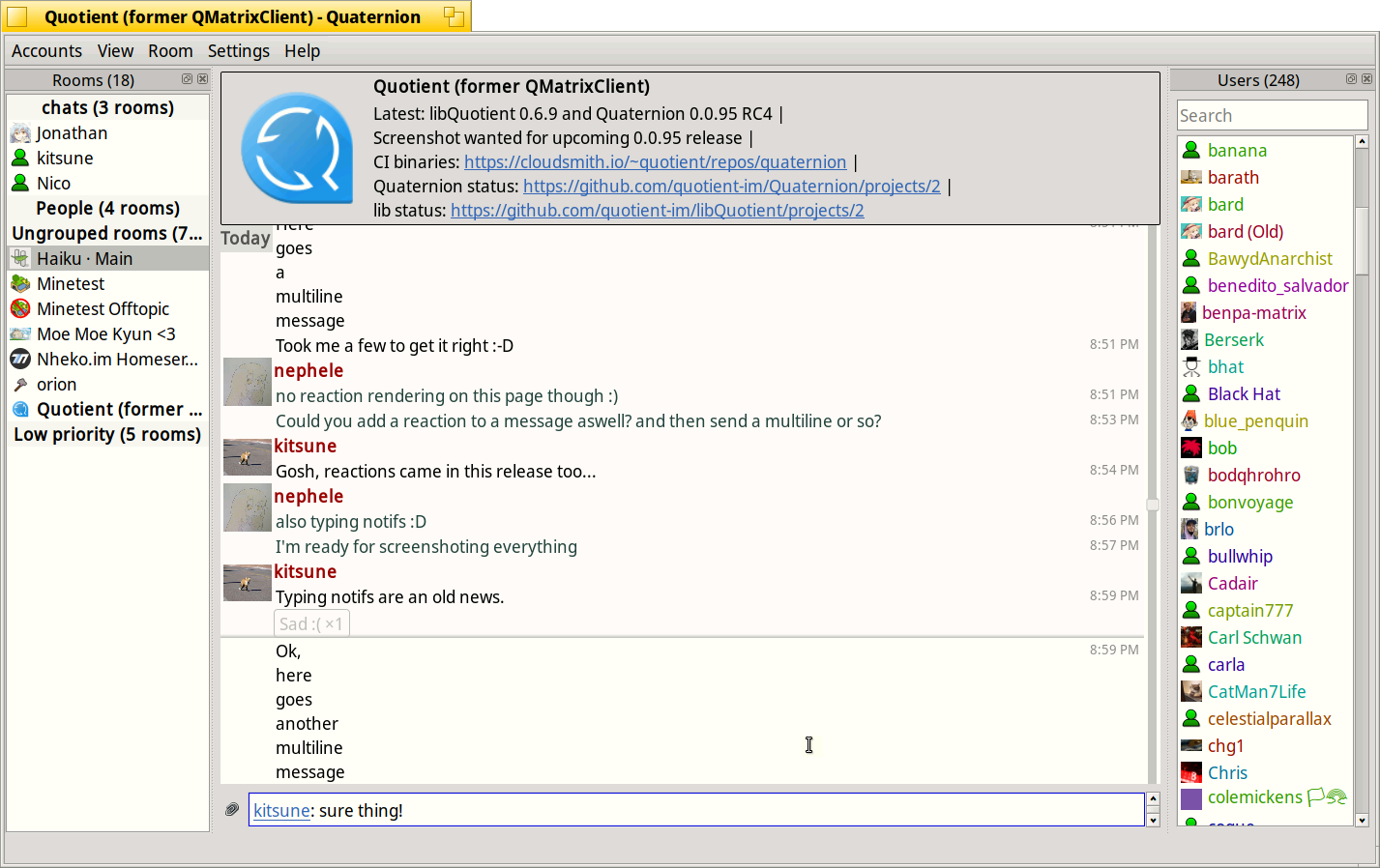Open the Help menu

pyautogui.click(x=302, y=51)
